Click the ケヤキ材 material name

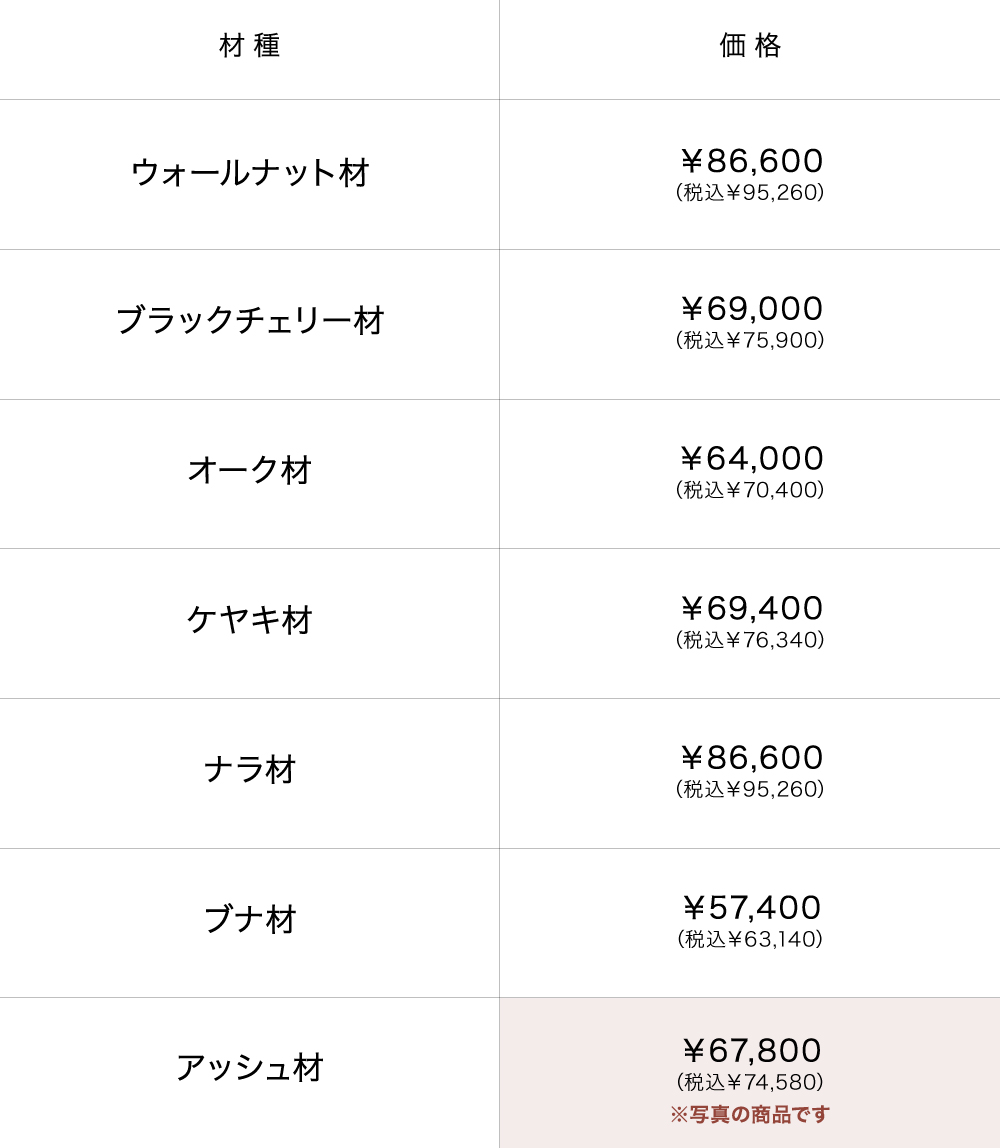[250, 620]
